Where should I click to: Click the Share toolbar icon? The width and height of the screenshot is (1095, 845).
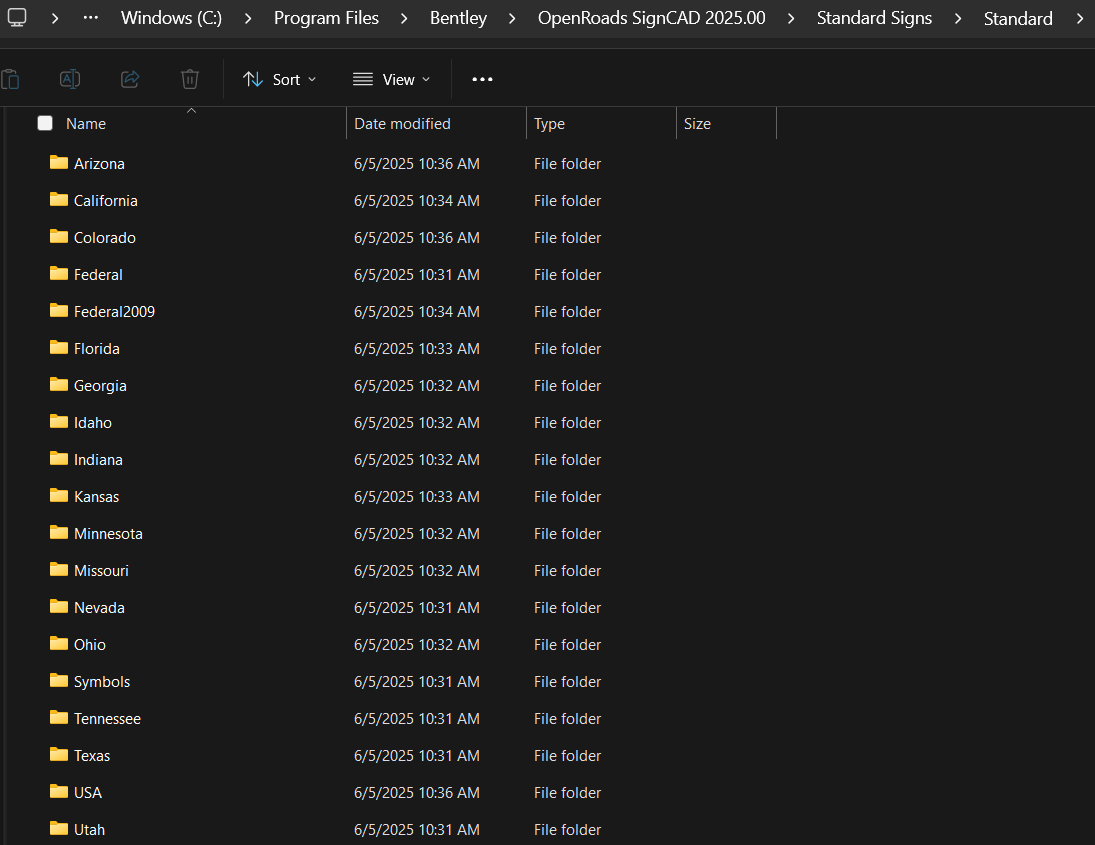[130, 79]
